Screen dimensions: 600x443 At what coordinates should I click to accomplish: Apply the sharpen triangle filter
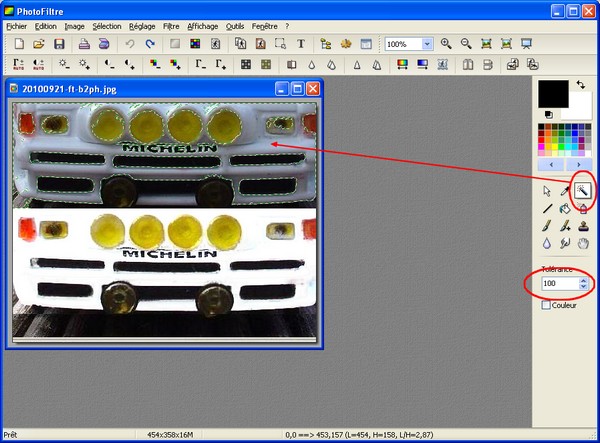point(357,64)
